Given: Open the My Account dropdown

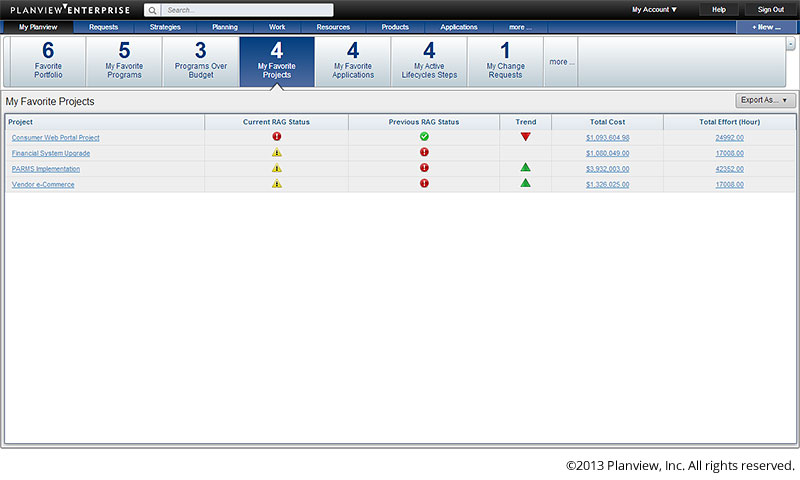Looking at the screenshot, I should [654, 10].
